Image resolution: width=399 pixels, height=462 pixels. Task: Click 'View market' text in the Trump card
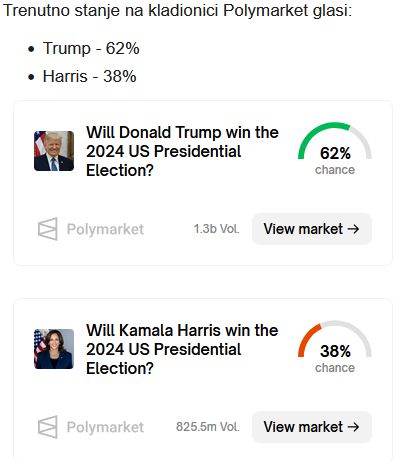click(303, 229)
